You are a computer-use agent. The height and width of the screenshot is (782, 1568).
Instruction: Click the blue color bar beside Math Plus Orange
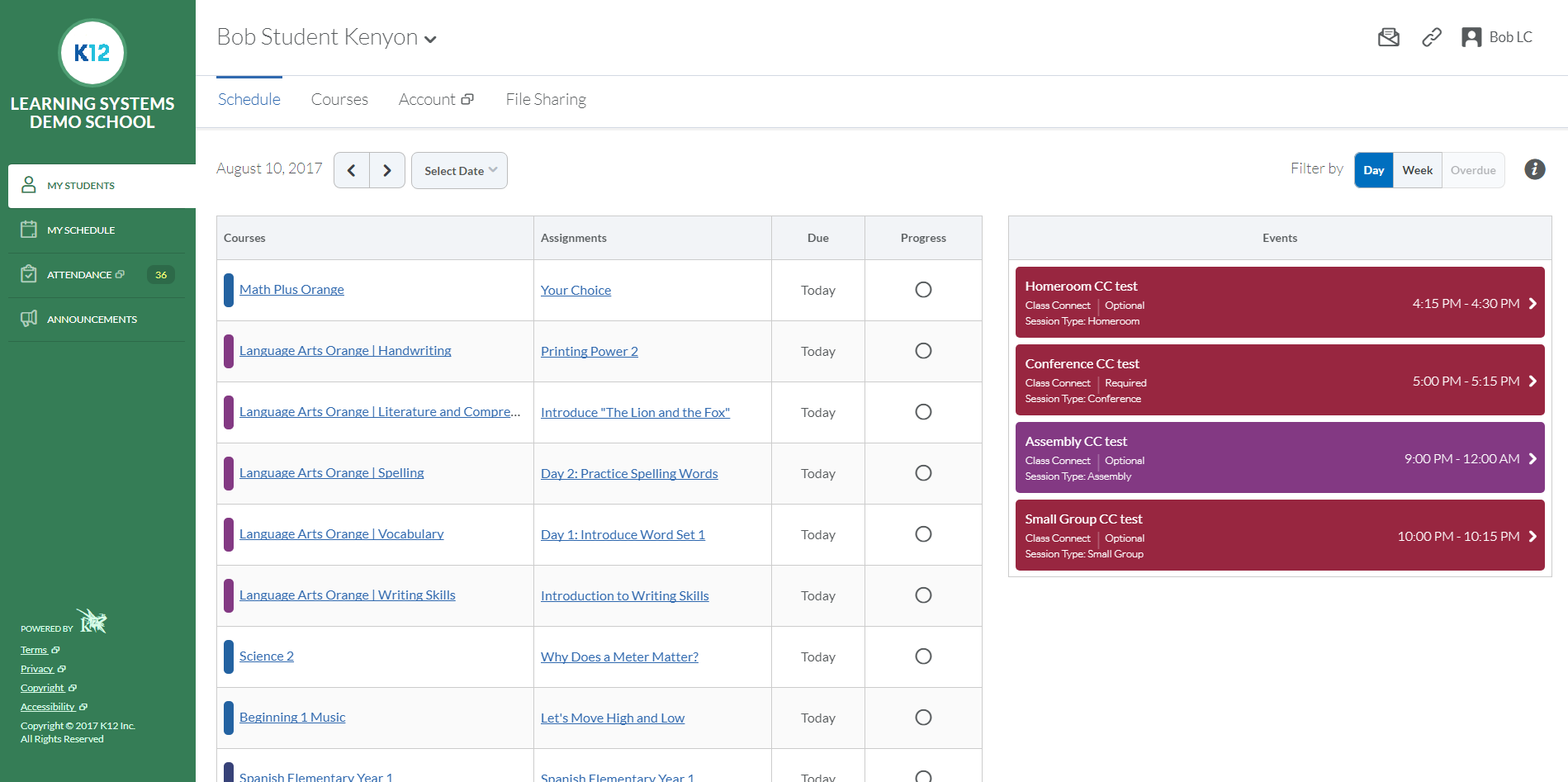(x=229, y=290)
